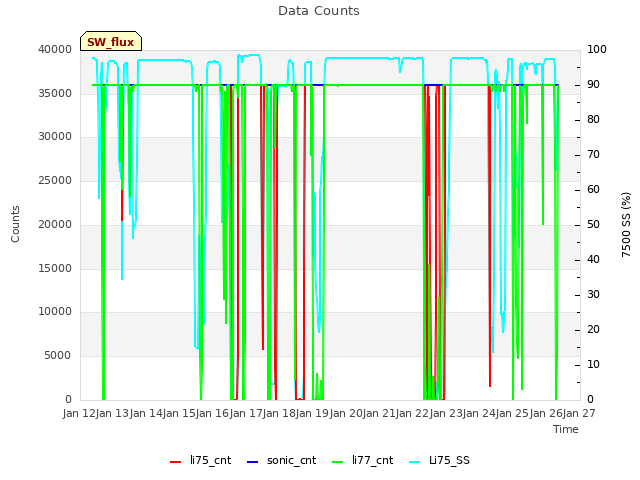640x480 pixels.
Task: Click the Jan 16 date tick
Action: tap(213, 413)
